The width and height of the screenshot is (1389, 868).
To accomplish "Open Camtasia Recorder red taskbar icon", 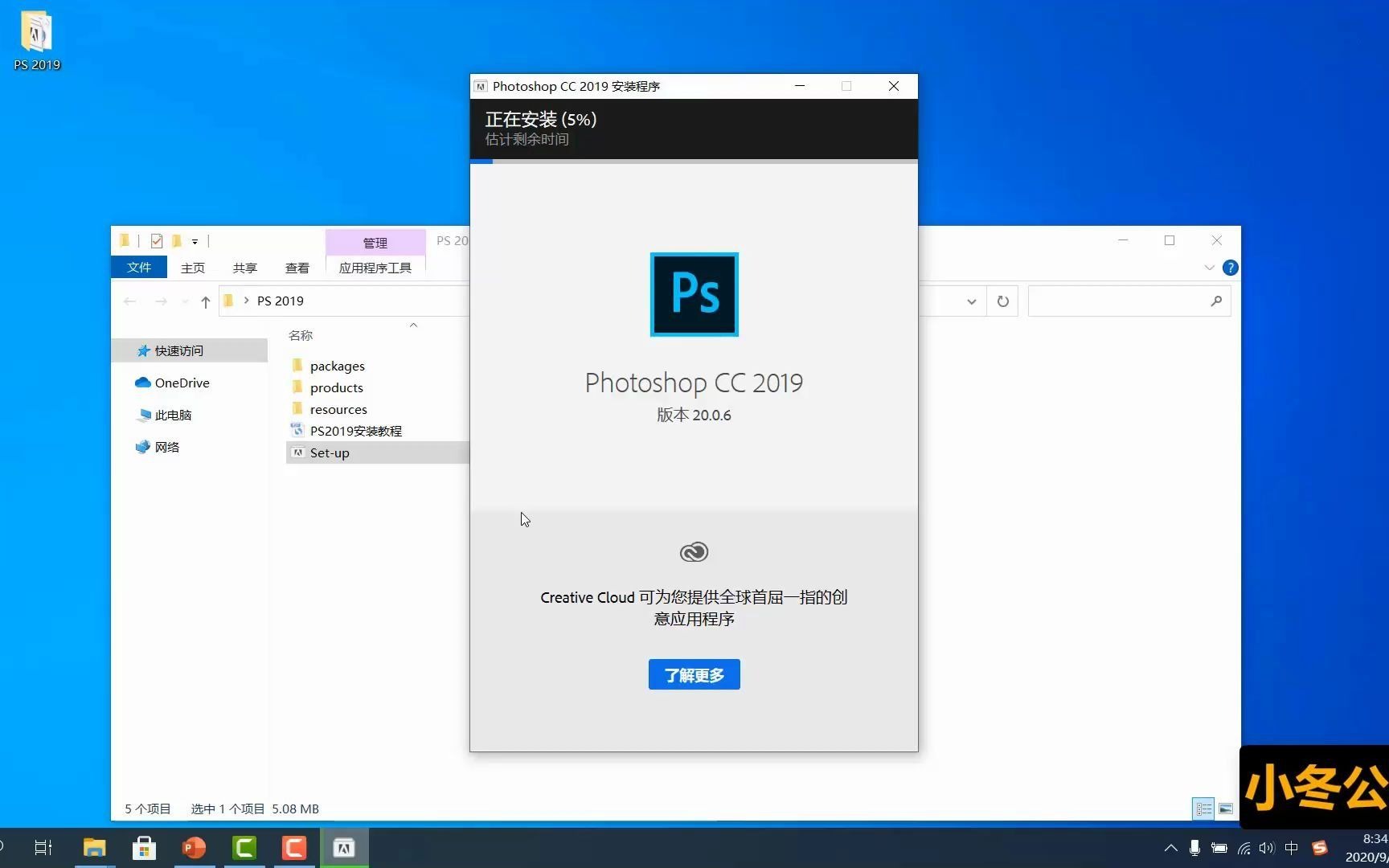I will (x=293, y=847).
